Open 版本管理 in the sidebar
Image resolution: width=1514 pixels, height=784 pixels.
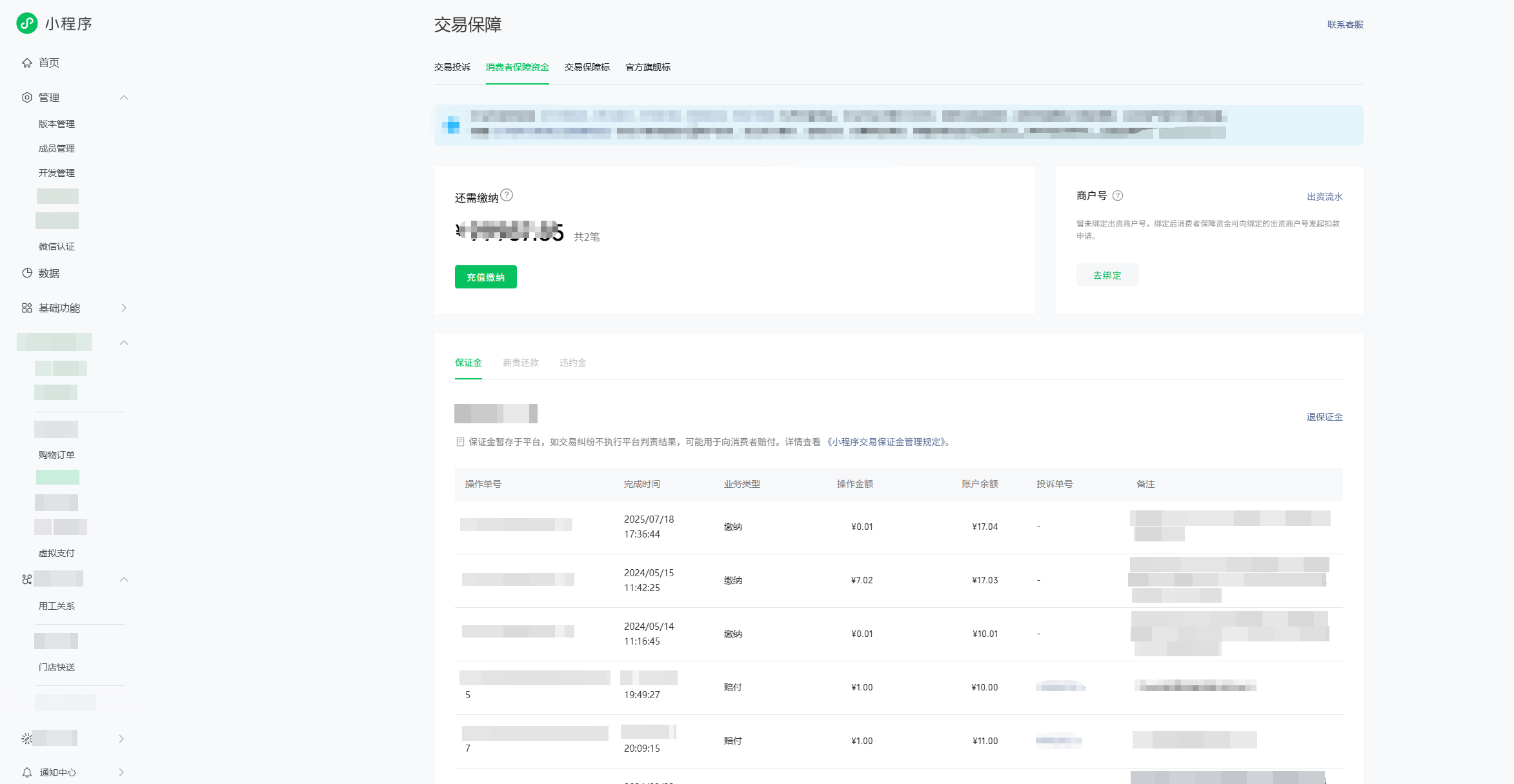[x=57, y=124]
